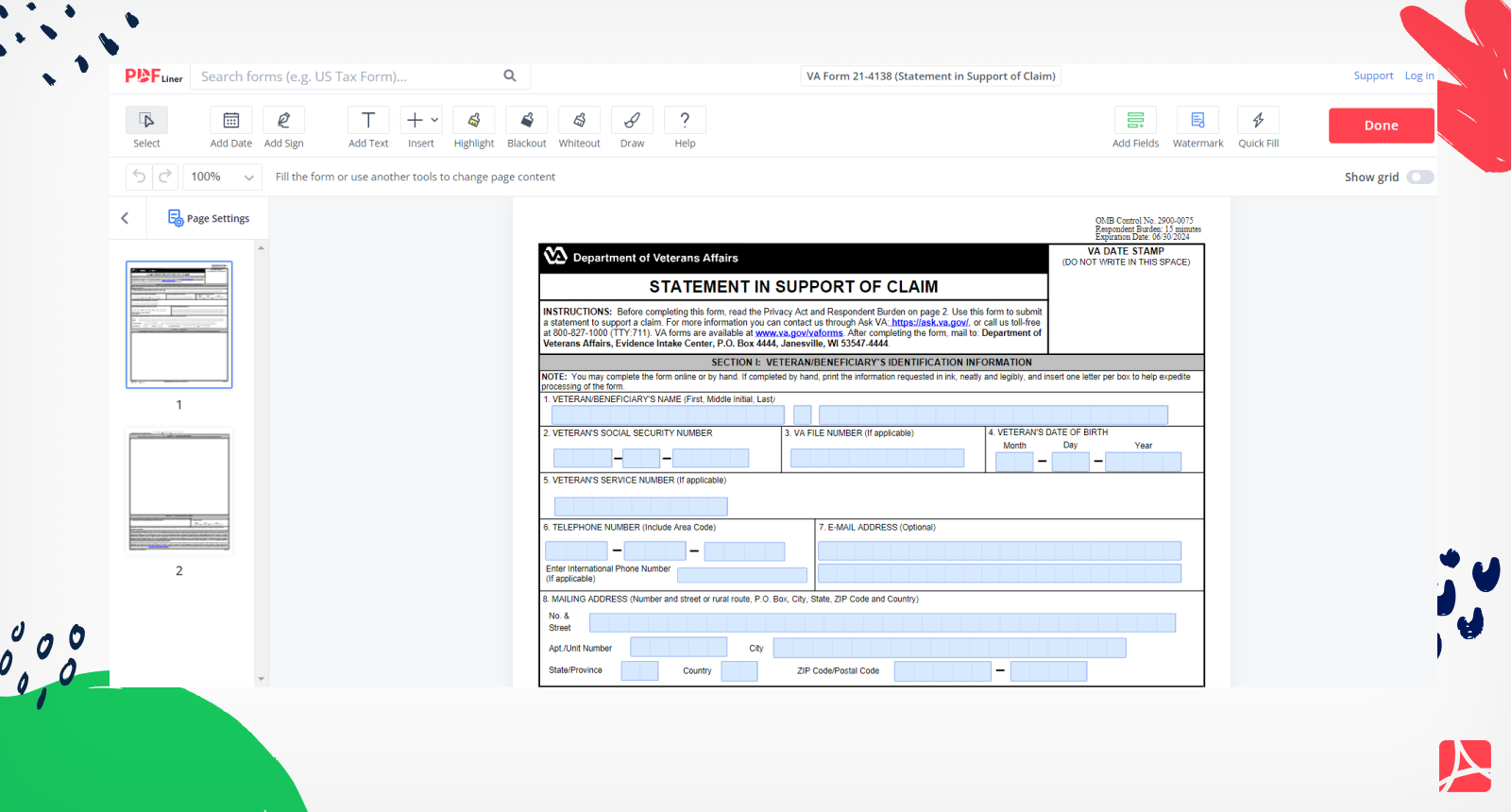Click the Apt./Unit Number field
1511x812 pixels.
[x=678, y=647]
